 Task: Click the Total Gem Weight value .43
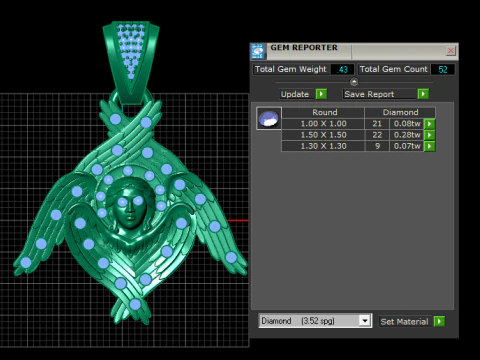pyautogui.click(x=342, y=69)
